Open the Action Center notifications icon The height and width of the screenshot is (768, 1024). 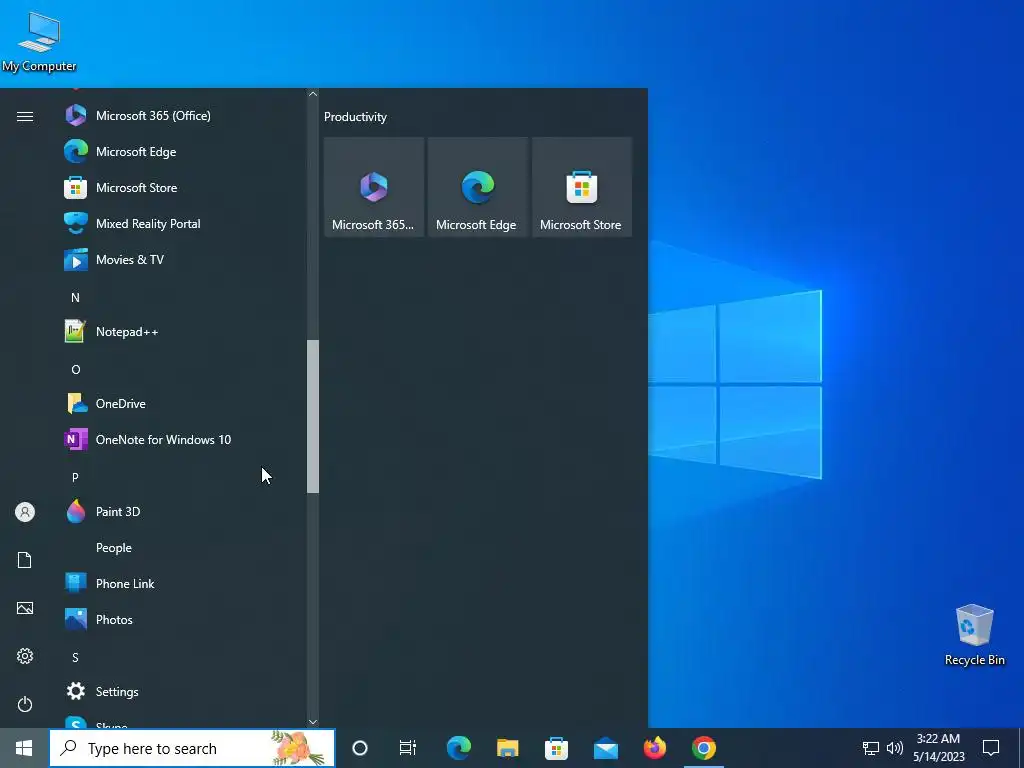tap(991, 748)
